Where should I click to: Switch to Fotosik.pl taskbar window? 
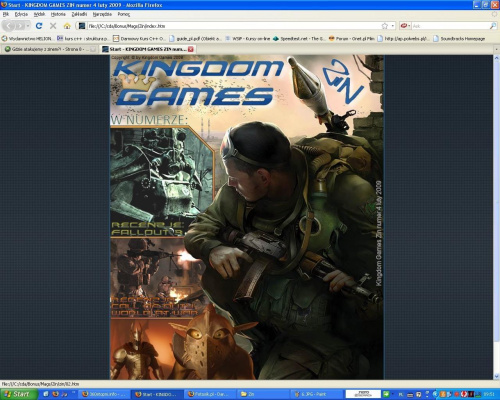pos(210,394)
